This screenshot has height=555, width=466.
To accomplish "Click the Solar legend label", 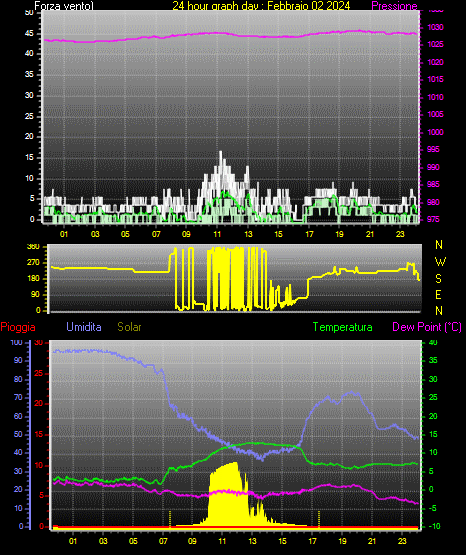I will 130,327.
